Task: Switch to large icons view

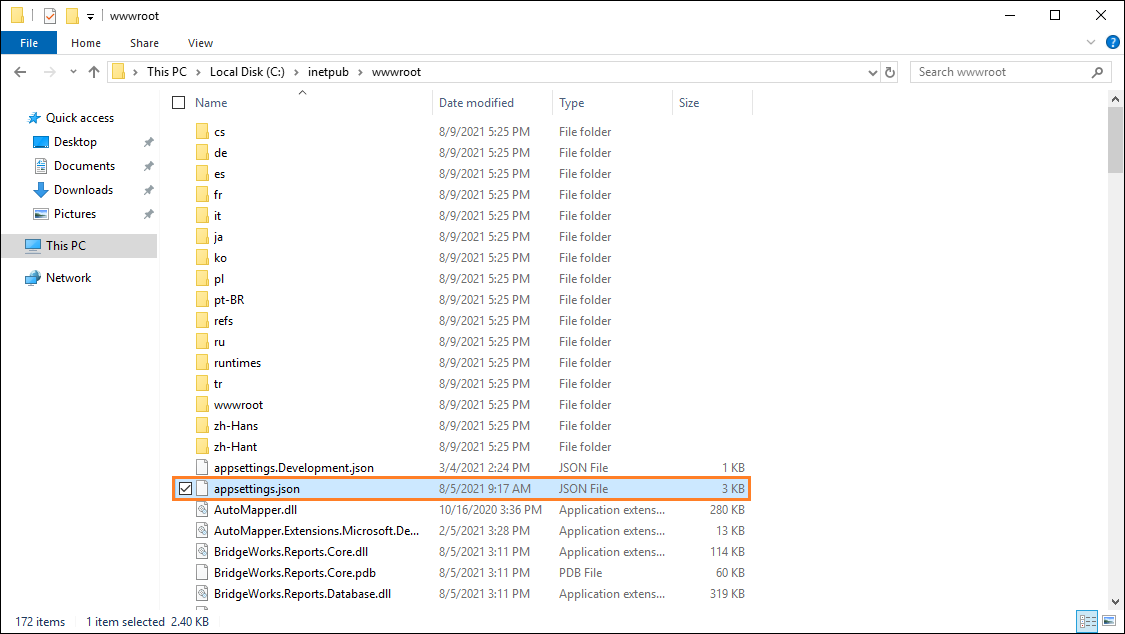Action: (x=1107, y=621)
